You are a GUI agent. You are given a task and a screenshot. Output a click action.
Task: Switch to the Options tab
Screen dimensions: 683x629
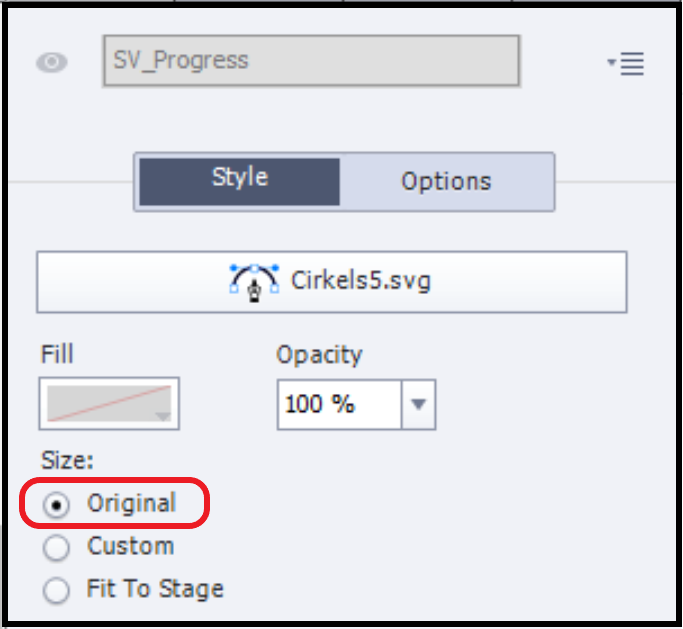click(446, 181)
